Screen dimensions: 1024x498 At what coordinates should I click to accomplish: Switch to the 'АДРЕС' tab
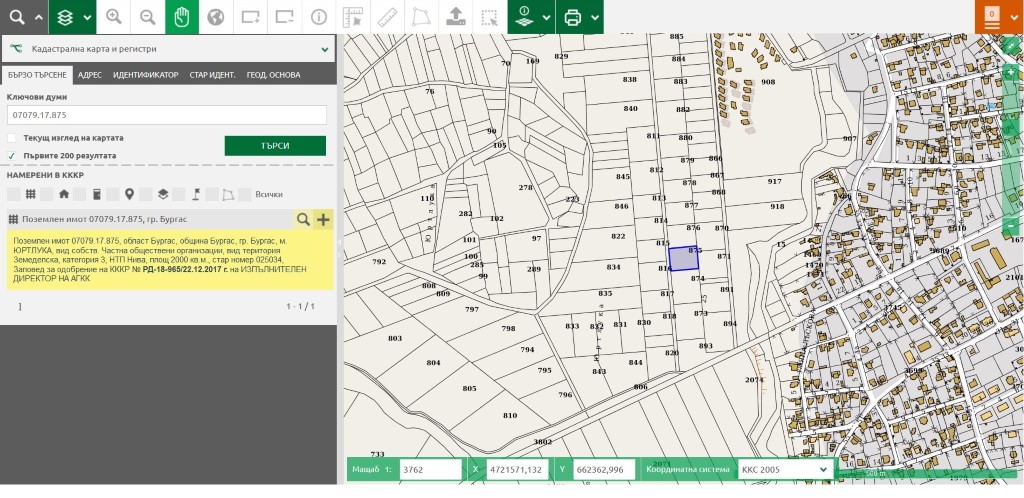(89, 75)
